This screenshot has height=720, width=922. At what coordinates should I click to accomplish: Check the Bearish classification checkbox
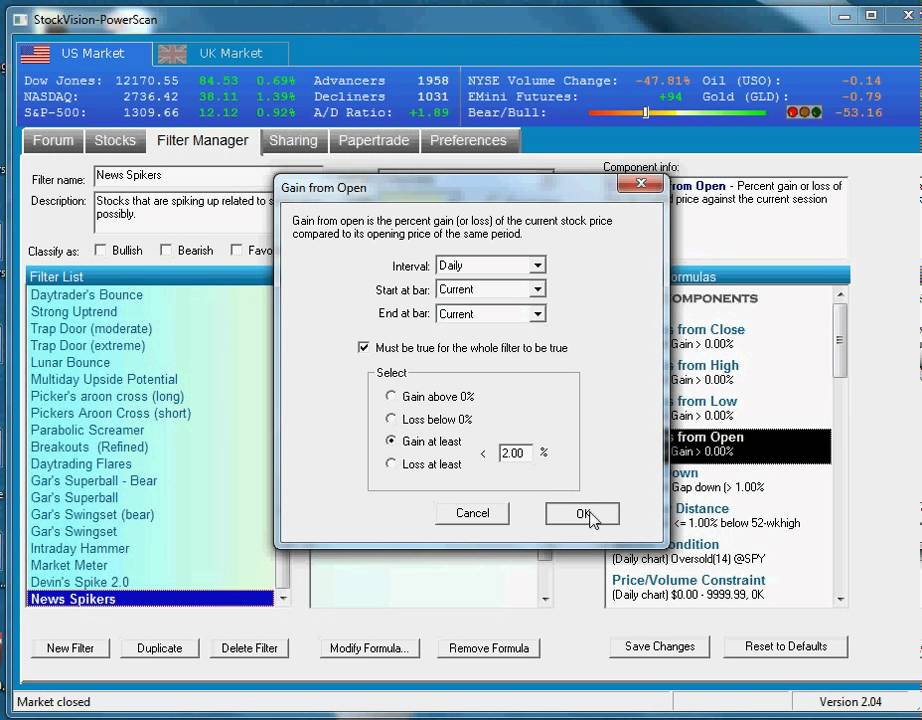coord(166,251)
